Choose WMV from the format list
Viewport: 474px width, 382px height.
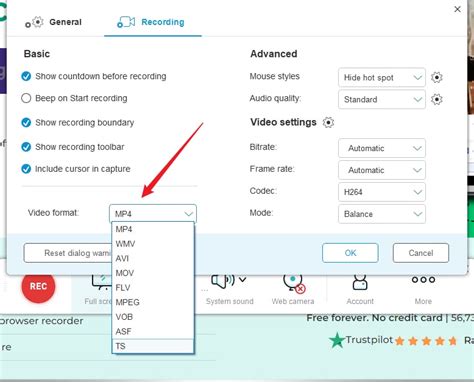153,244
